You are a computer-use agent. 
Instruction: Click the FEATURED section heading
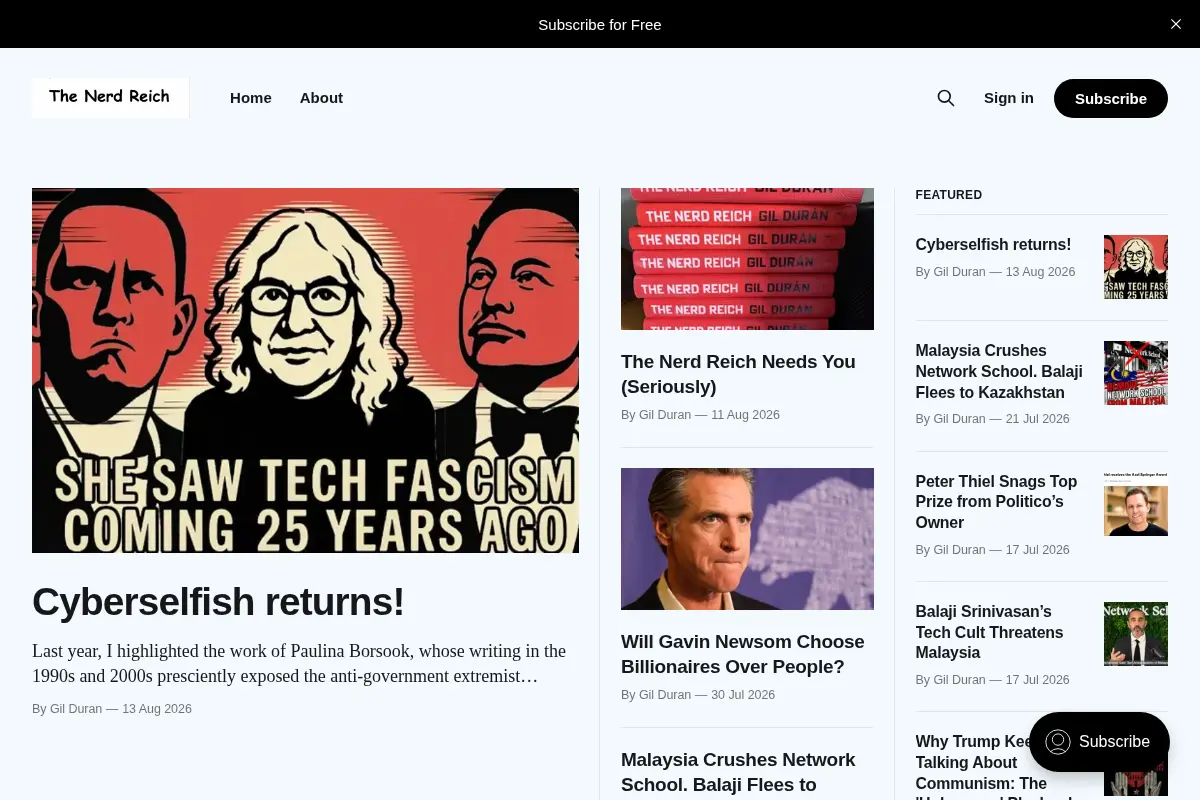click(x=949, y=195)
